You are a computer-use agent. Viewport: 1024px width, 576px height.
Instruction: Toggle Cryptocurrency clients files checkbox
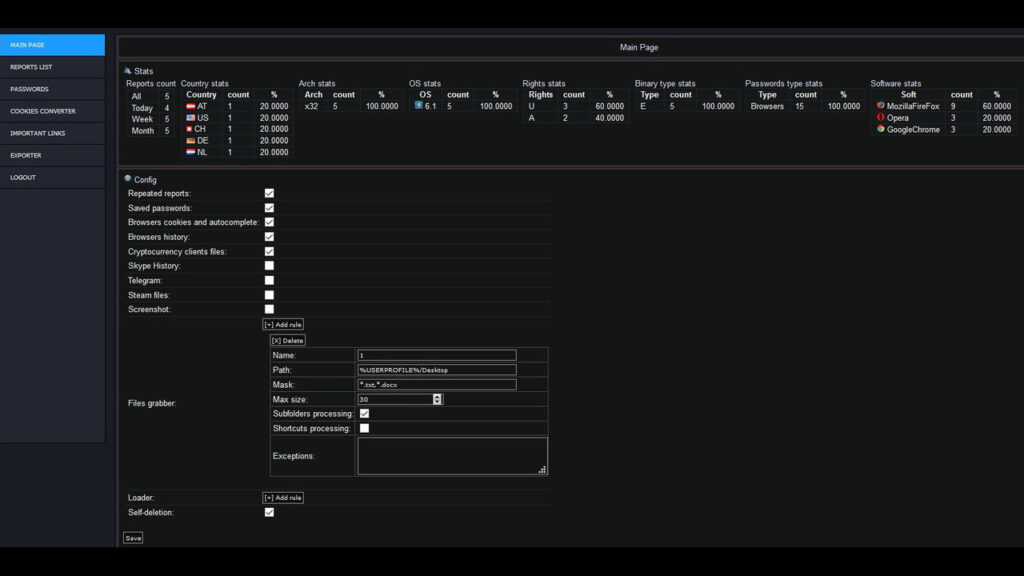coord(269,251)
